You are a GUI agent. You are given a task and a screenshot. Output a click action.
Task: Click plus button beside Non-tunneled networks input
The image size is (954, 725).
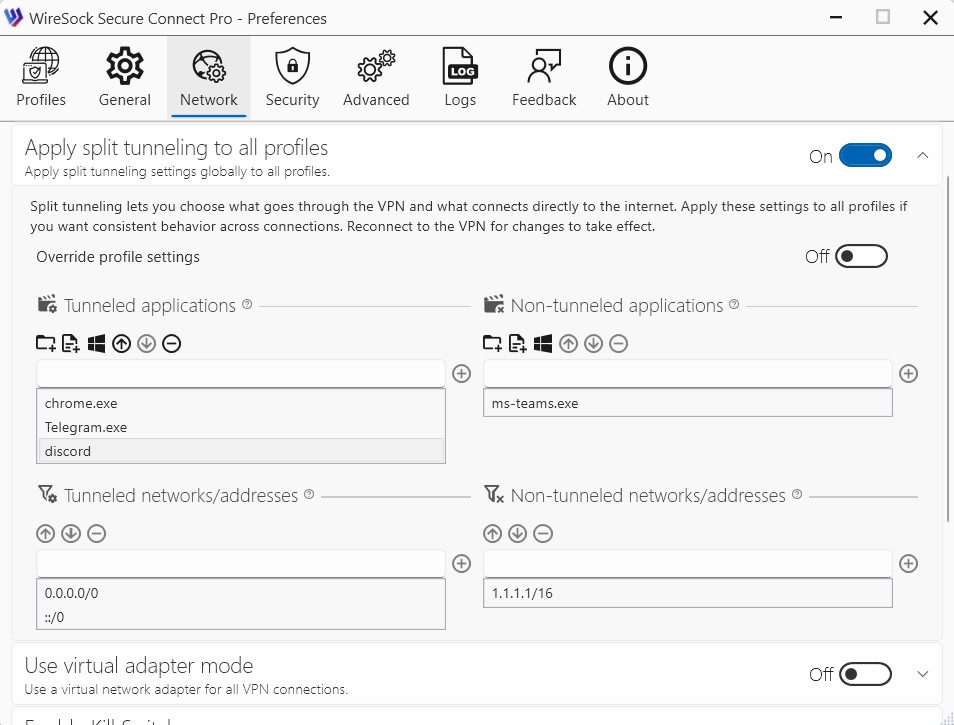tap(908, 564)
